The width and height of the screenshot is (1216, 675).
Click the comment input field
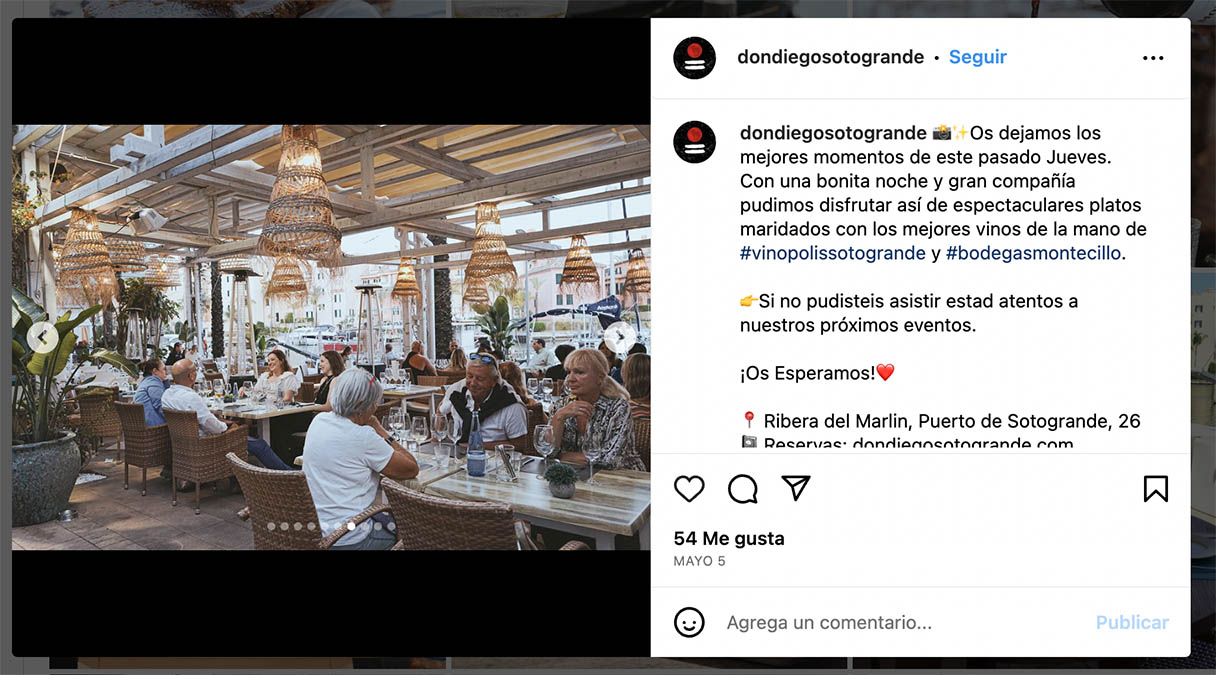click(x=900, y=622)
